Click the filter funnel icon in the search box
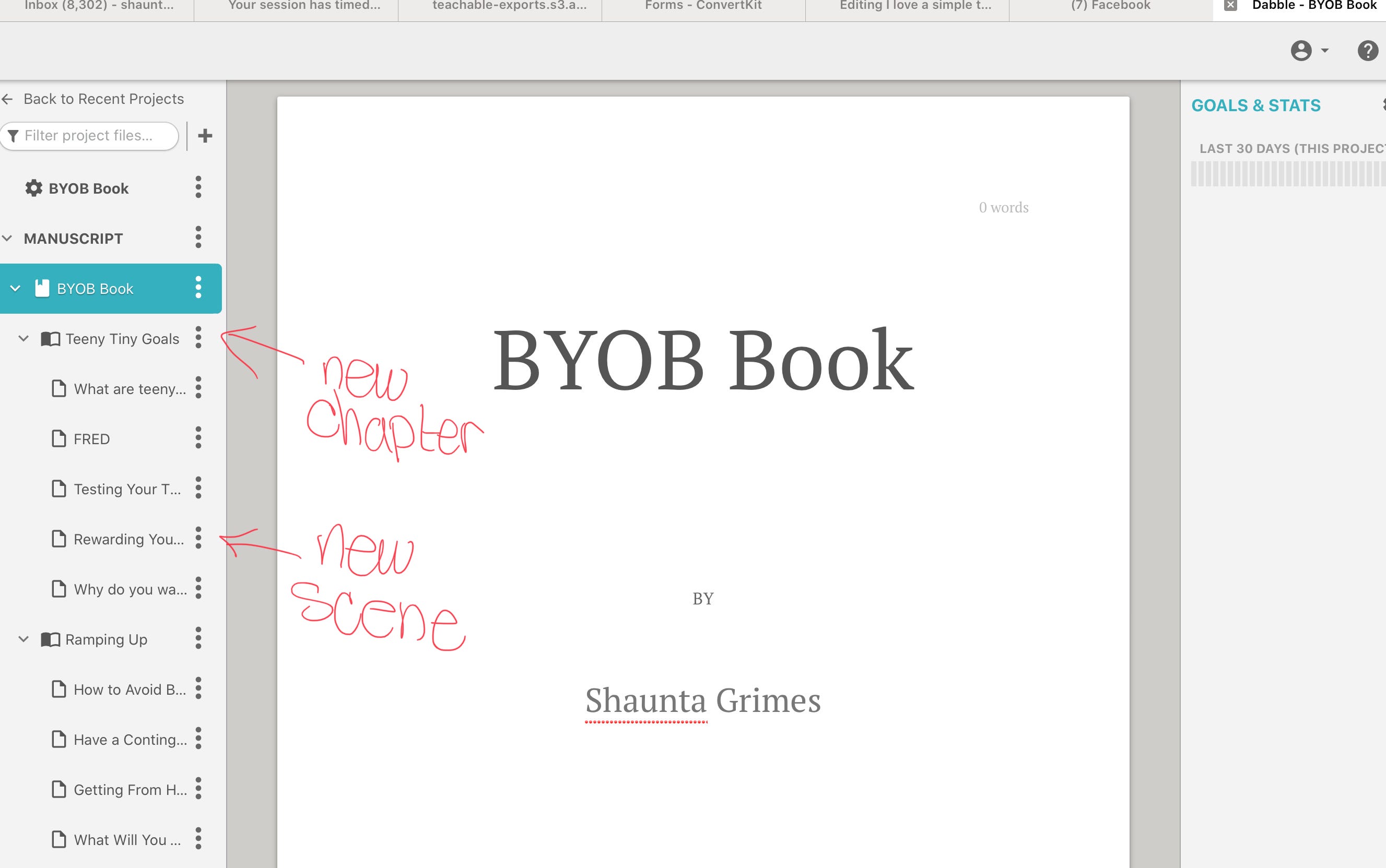1386x868 pixels. click(x=14, y=136)
